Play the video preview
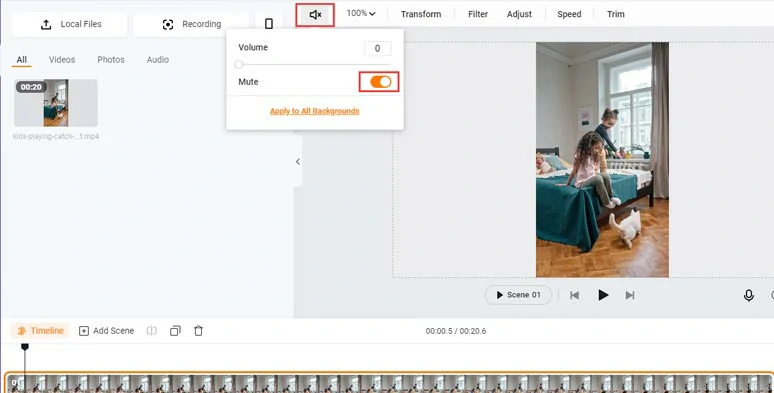This screenshot has height=393, width=774. (603, 295)
